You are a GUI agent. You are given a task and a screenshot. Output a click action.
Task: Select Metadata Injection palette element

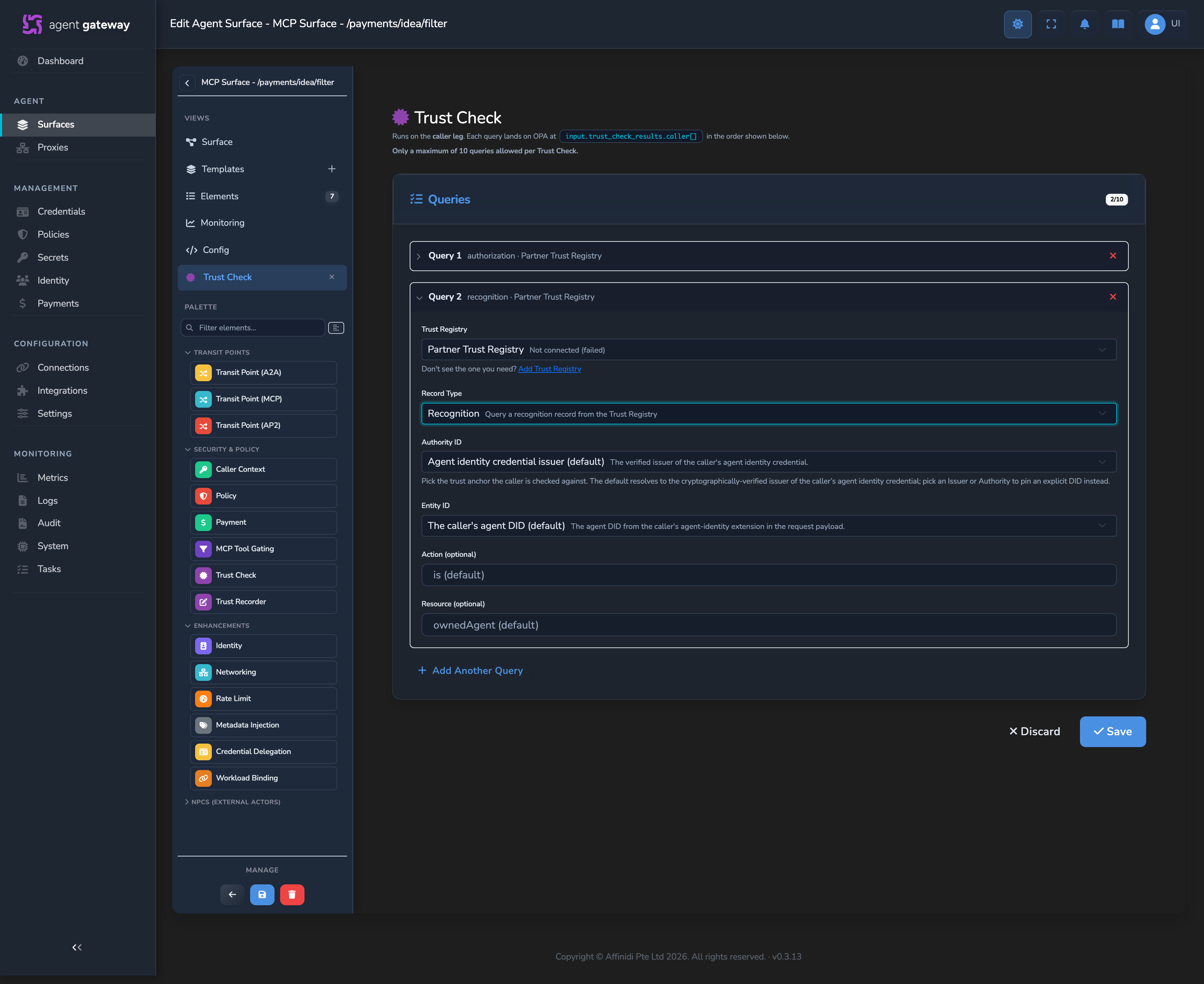pos(263,725)
